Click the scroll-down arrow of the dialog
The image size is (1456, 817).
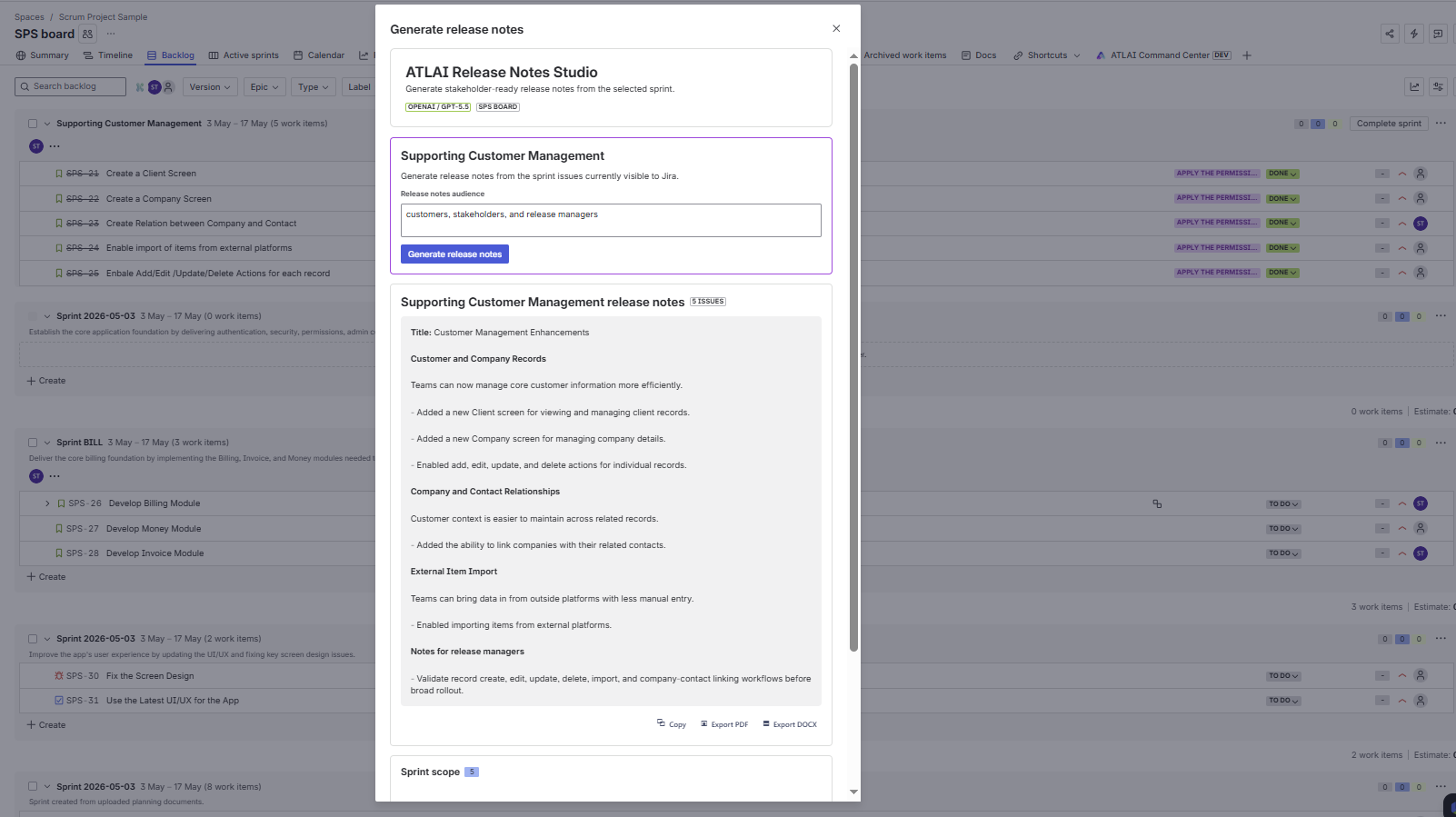tap(853, 792)
